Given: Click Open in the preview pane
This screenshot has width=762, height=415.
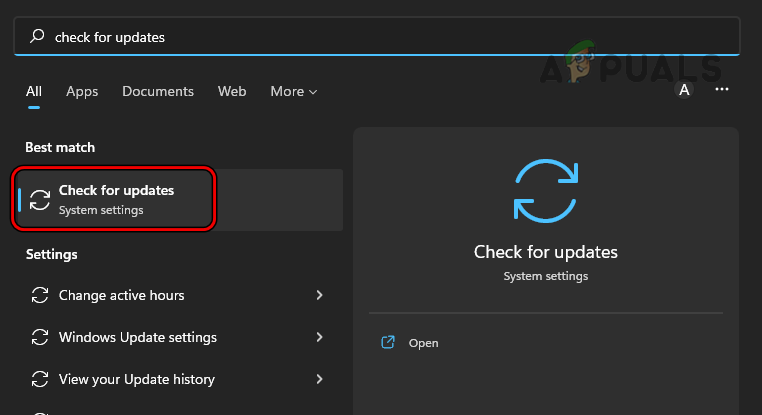Looking at the screenshot, I should point(423,343).
